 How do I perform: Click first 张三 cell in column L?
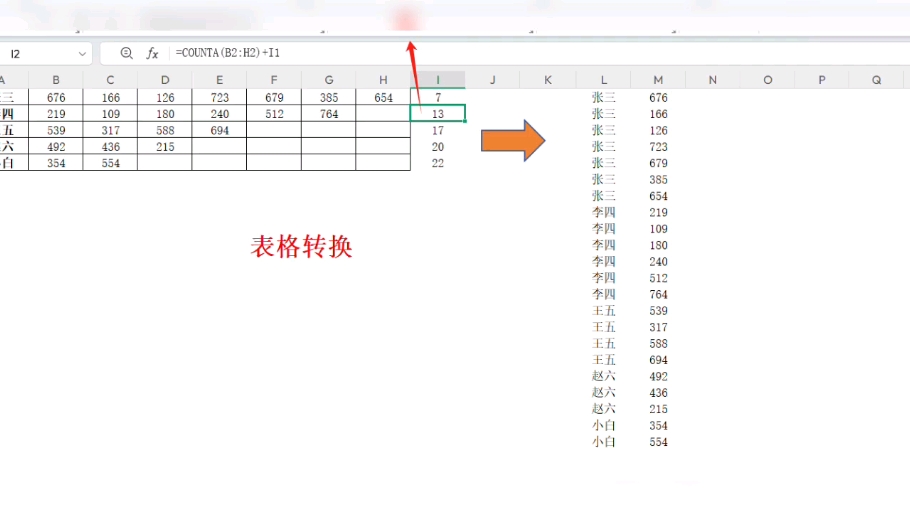[603, 98]
